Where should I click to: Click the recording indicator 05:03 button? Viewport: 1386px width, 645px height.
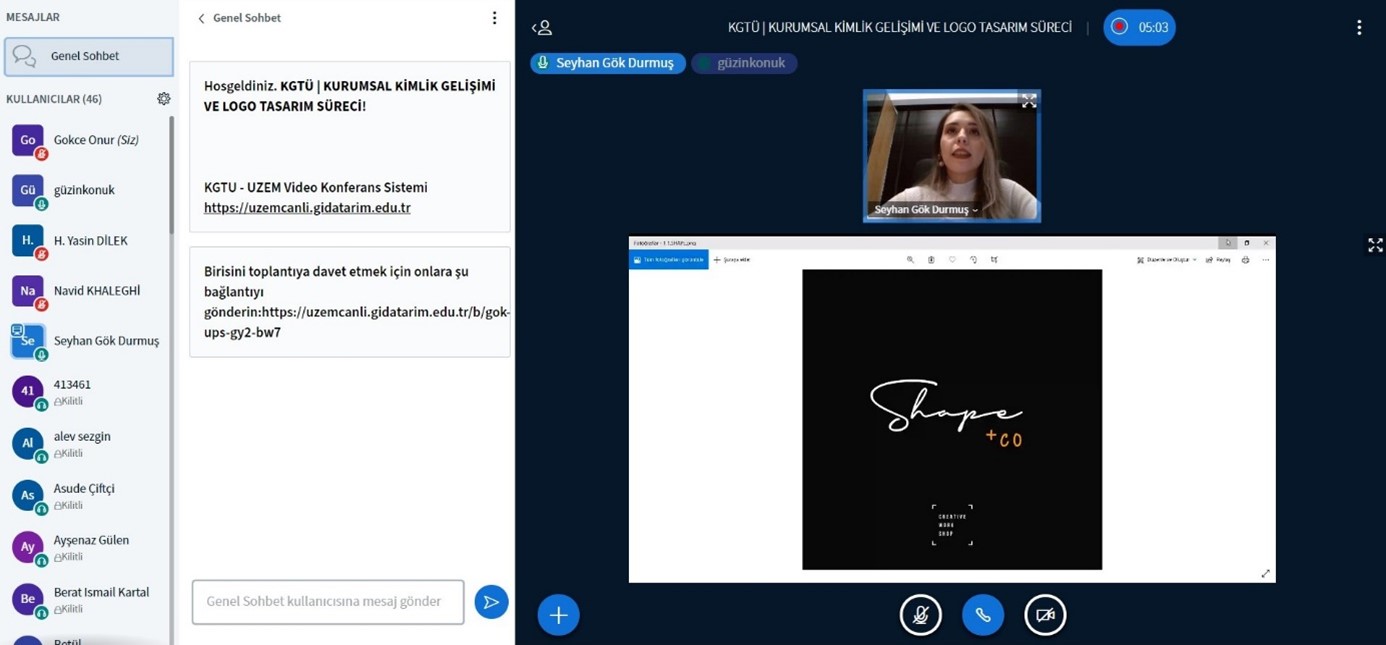point(1139,27)
